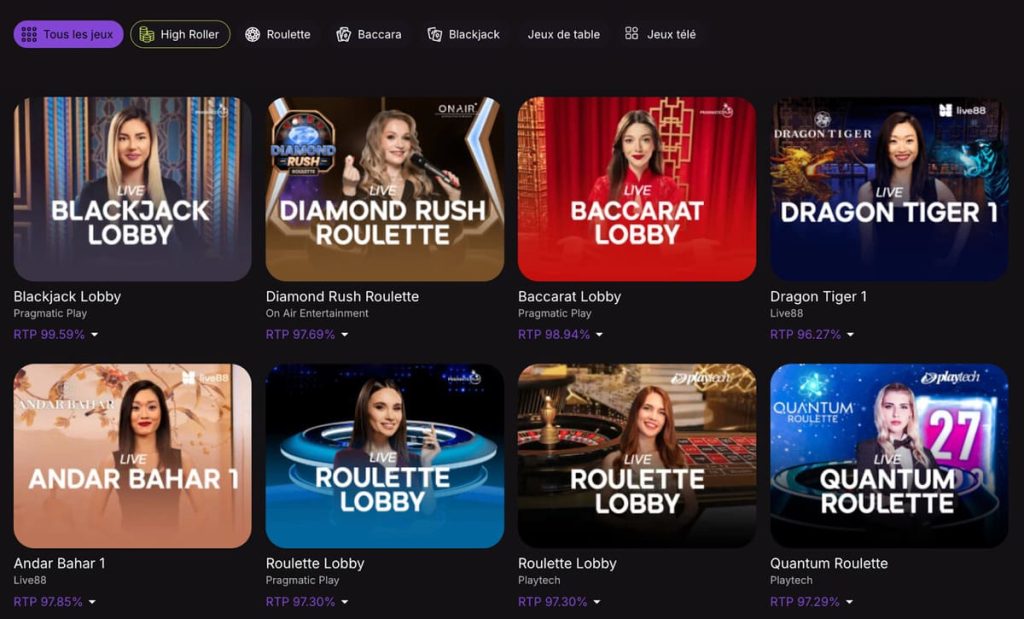
Task: Expand RTP 97.29% dropdown for Quantum Roulette
Action: click(x=849, y=602)
